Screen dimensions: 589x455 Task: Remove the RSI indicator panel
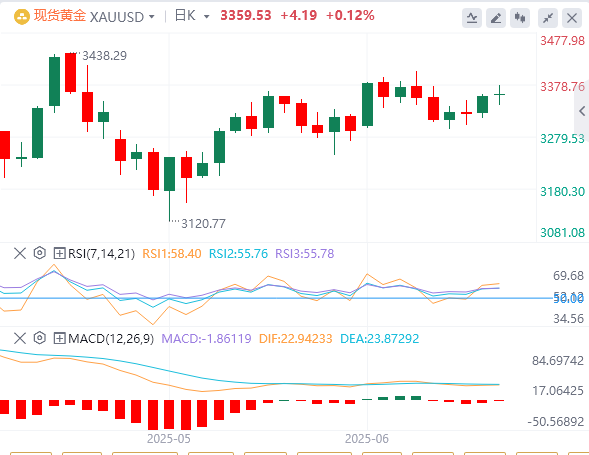click(20, 253)
